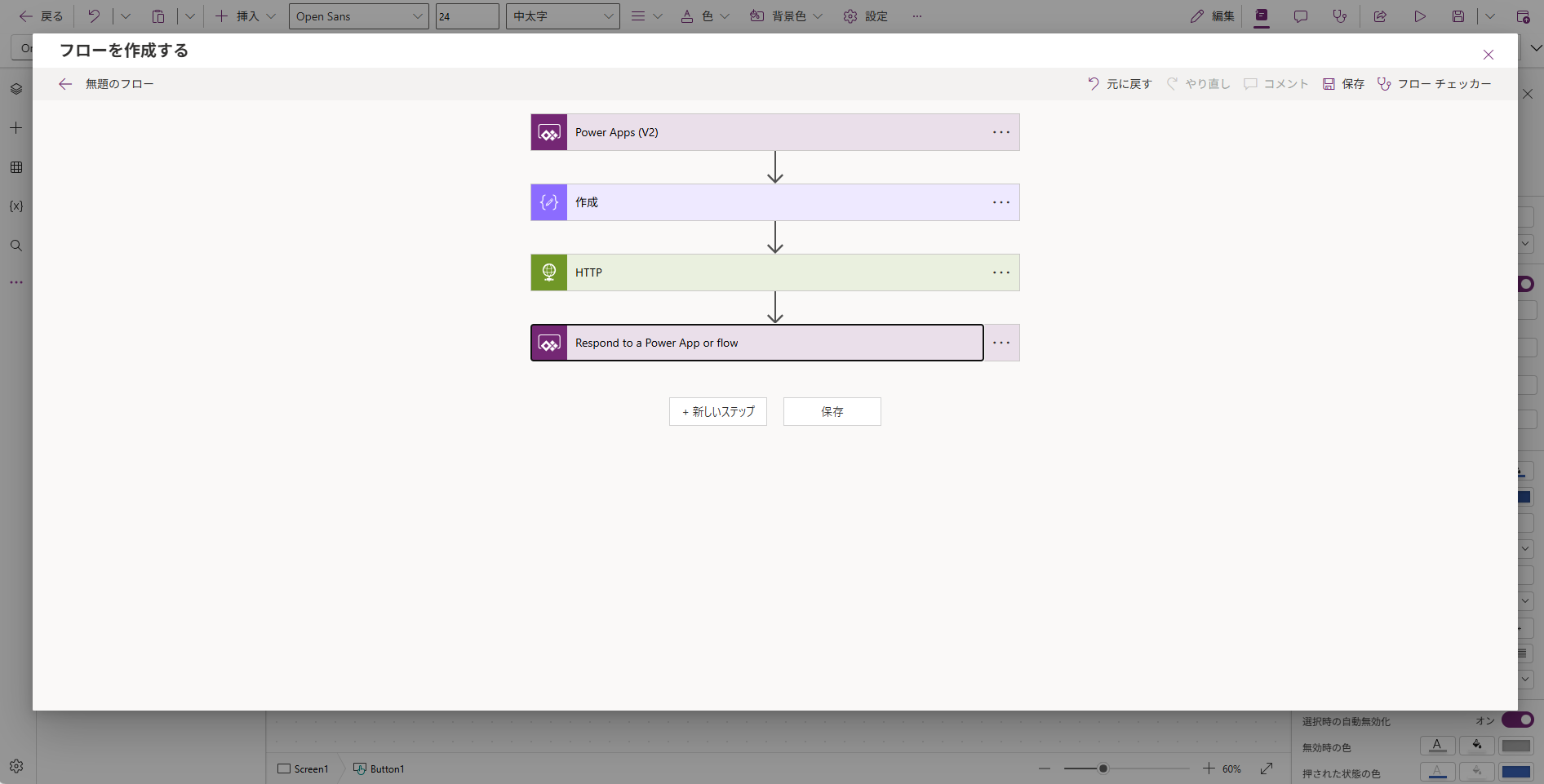Click 元に戻す undo in the flow toolbar
The height and width of the screenshot is (784, 1544).
(x=1120, y=84)
